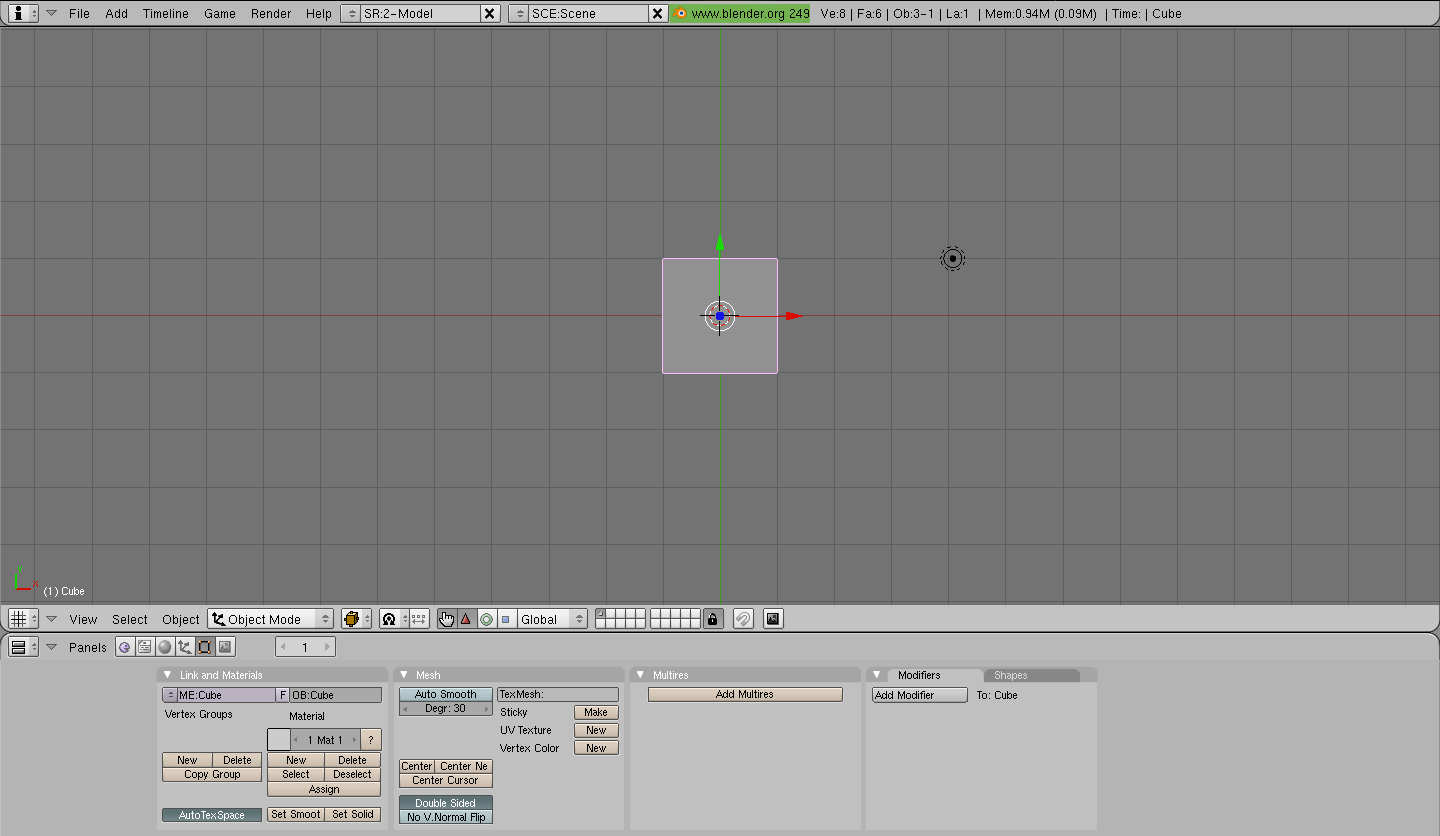Toggle the Auto Smooth option
This screenshot has height=836, width=1440.
coord(446,694)
